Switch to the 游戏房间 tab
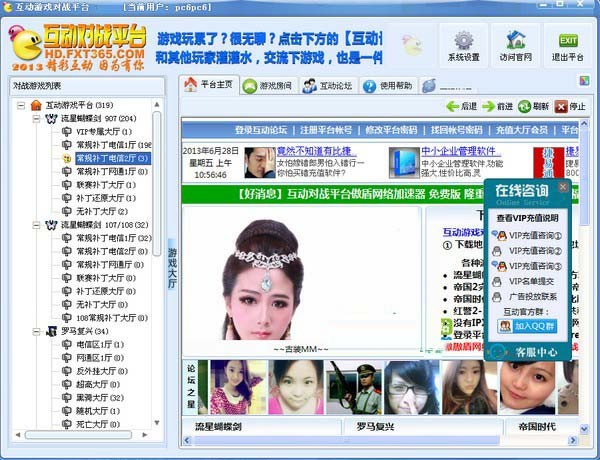This screenshot has height=460, width=600. coord(268,86)
